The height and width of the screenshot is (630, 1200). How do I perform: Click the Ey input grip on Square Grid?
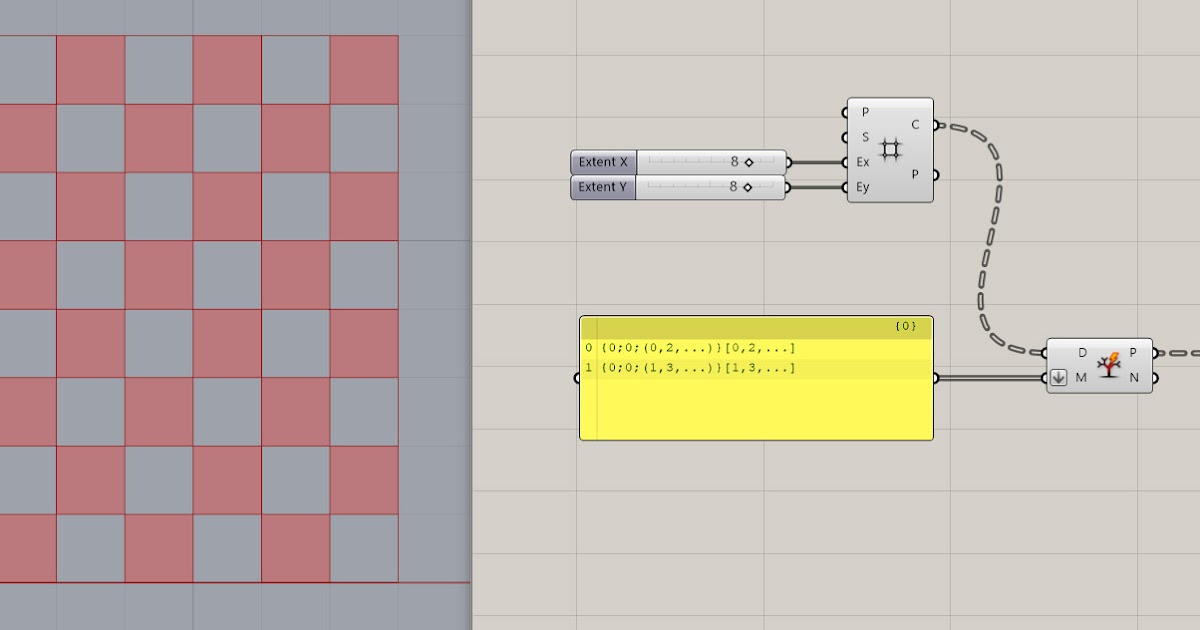point(843,187)
